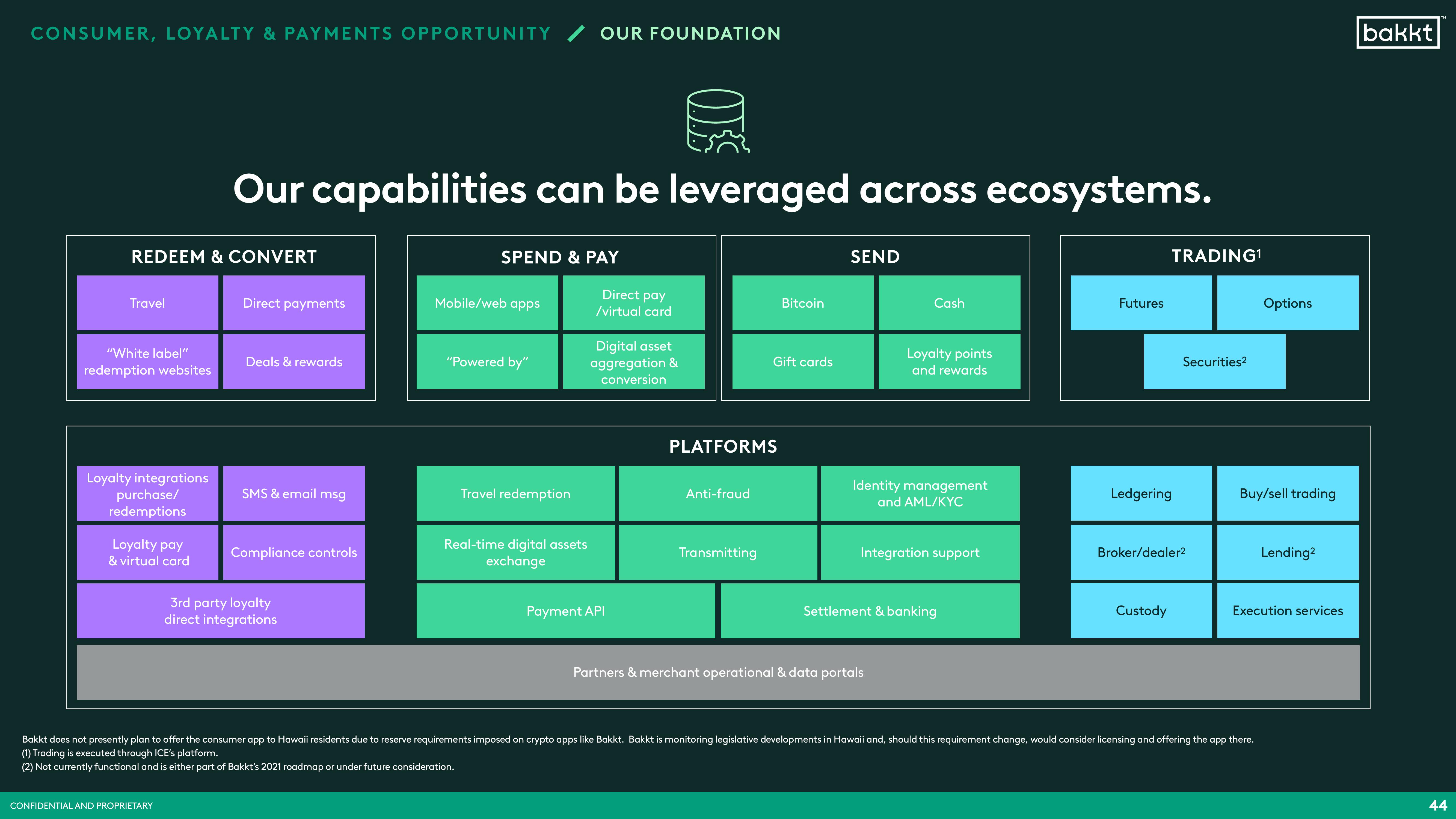The image size is (1456, 819).
Task: Click Partners & merchant operational & data portals bar
Action: point(718,672)
